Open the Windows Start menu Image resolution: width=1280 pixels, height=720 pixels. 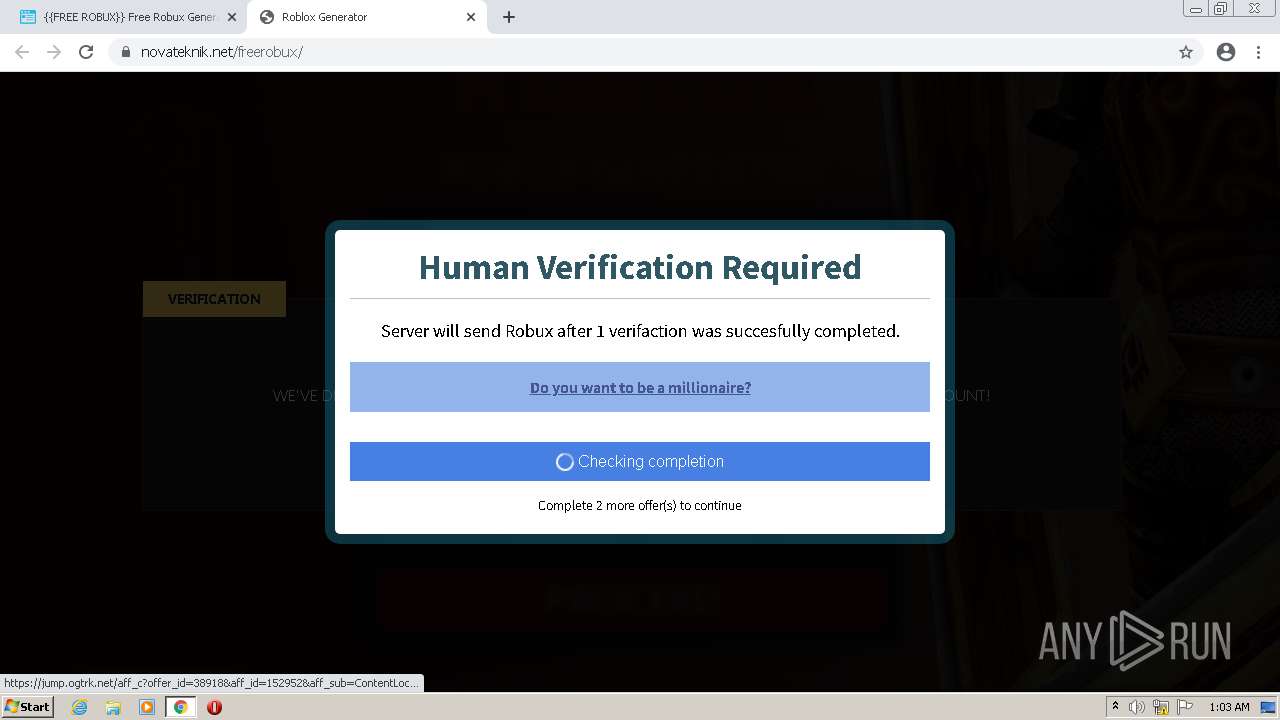point(27,706)
